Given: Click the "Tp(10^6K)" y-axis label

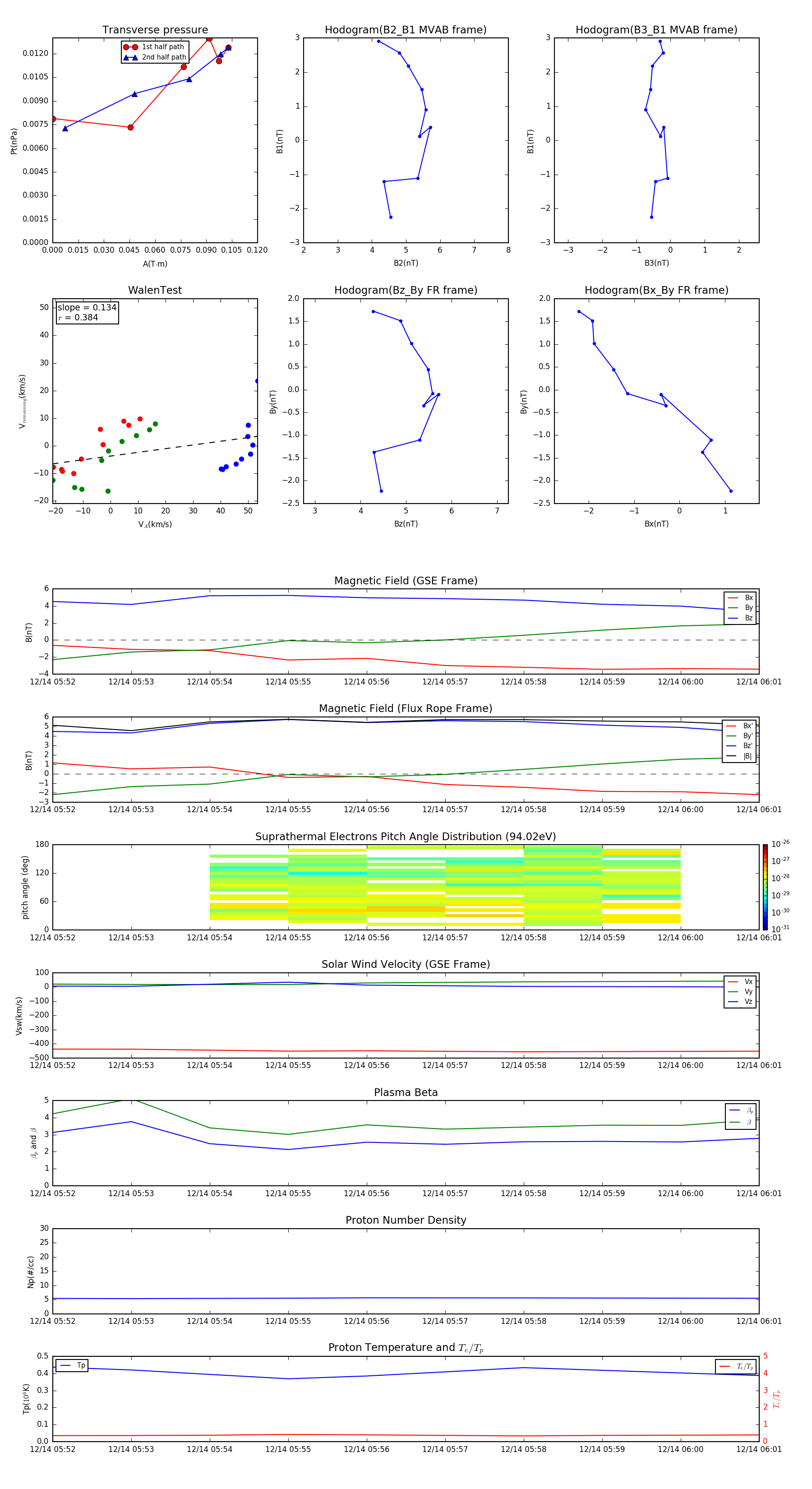Looking at the screenshot, I should [x=26, y=1399].
